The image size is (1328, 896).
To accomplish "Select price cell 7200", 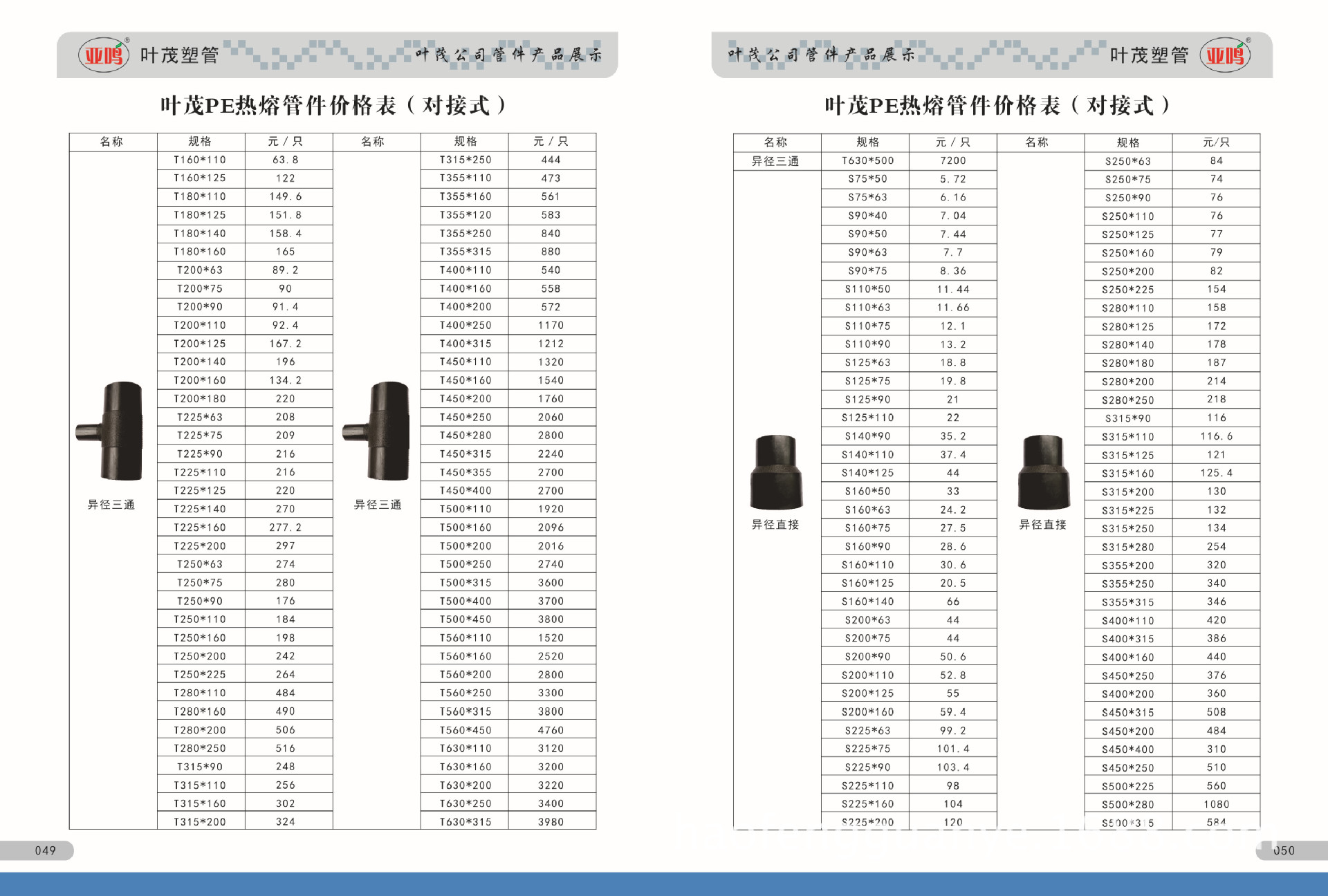I will coord(953,160).
